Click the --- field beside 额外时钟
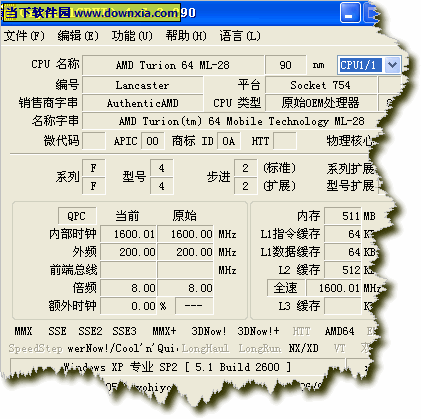 (194, 306)
